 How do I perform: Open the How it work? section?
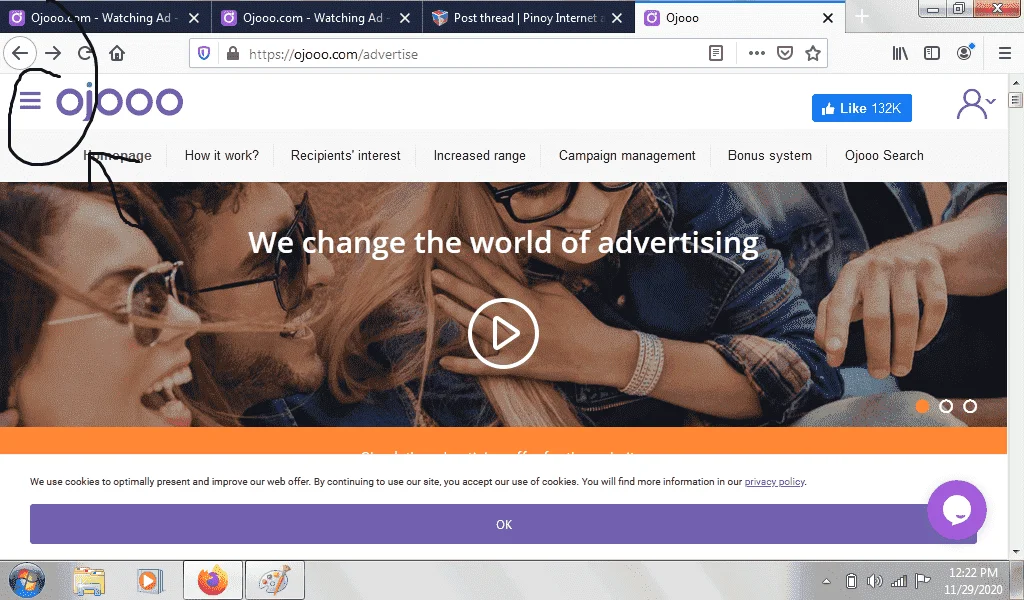[221, 155]
